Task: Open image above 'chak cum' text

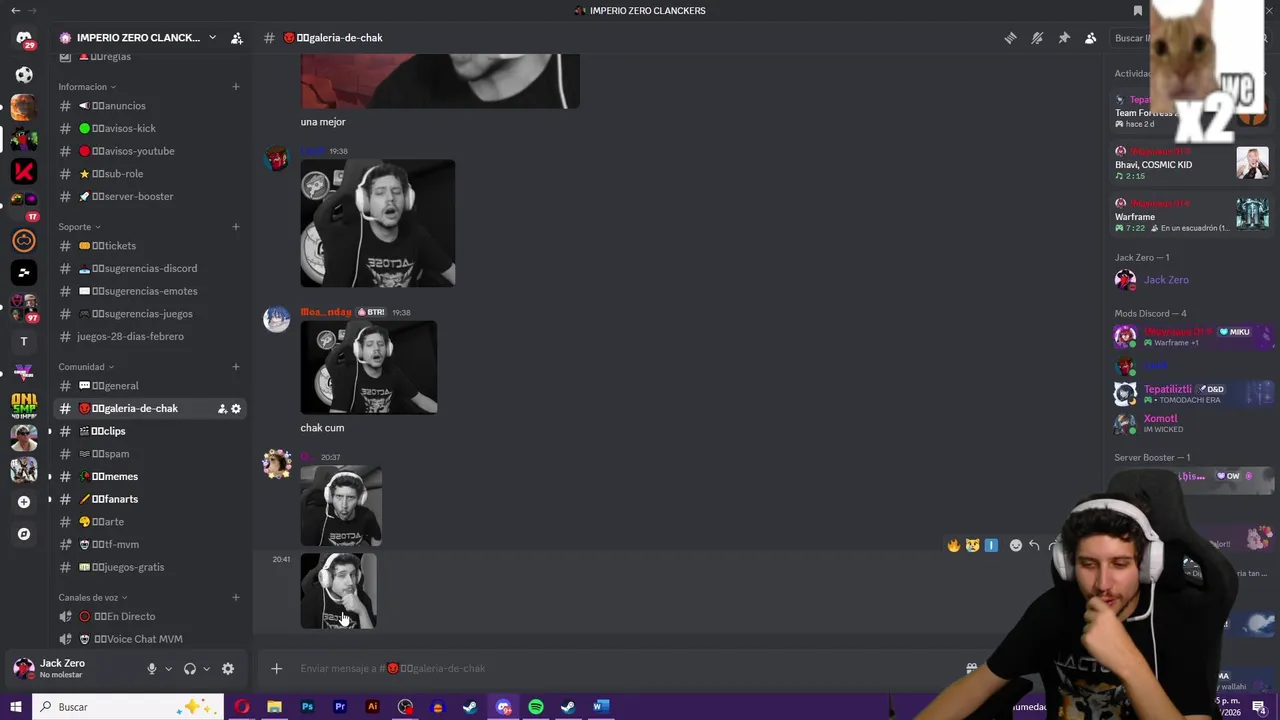Action: tap(369, 367)
